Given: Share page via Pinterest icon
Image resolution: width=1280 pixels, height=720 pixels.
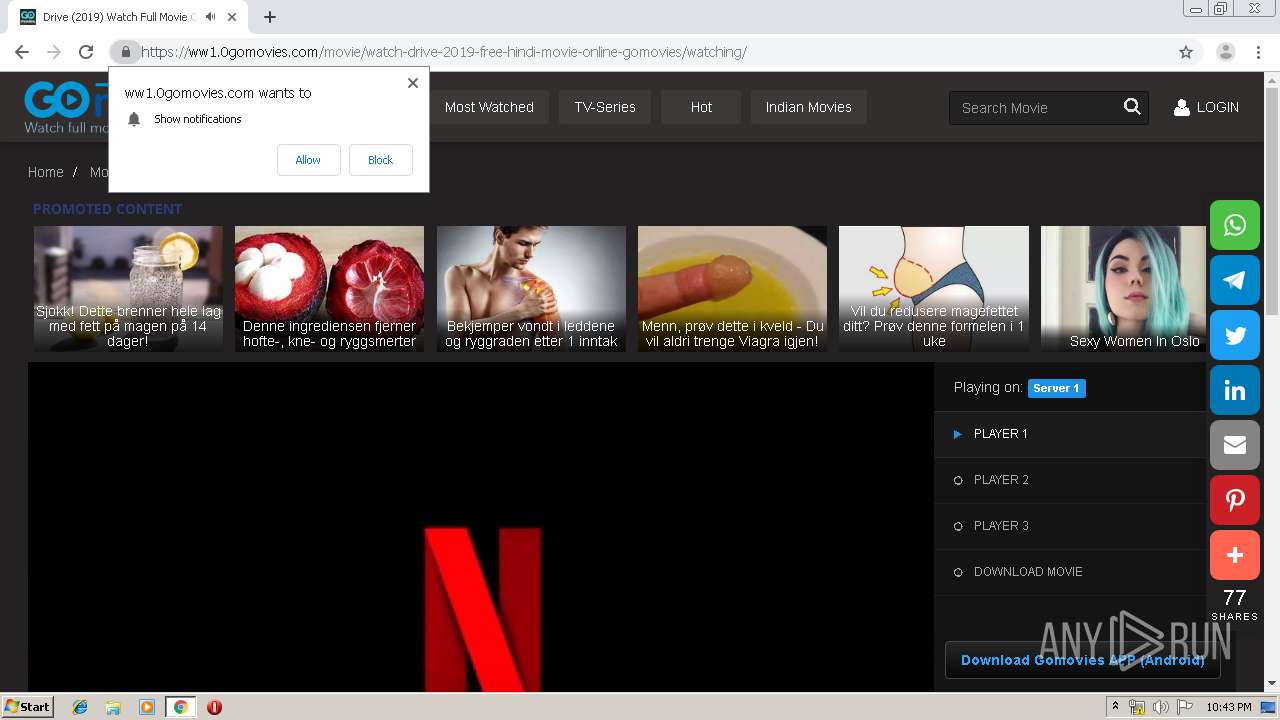Looking at the screenshot, I should pos(1235,500).
